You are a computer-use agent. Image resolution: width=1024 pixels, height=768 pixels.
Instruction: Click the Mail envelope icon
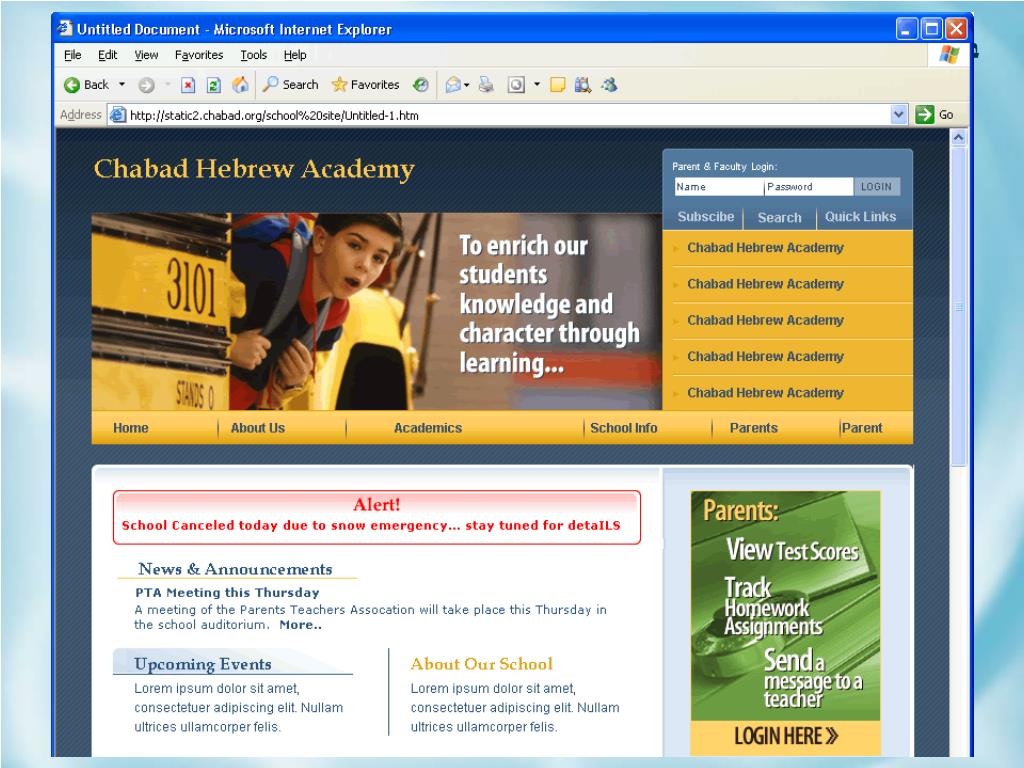(453, 85)
